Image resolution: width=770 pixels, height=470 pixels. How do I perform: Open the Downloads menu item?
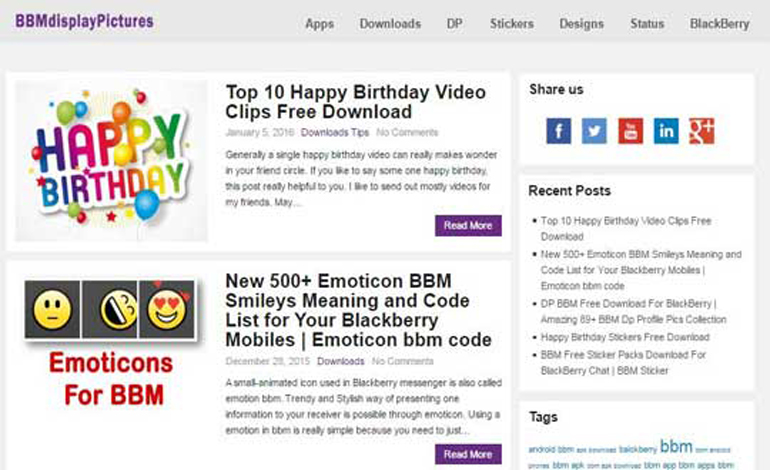390,24
